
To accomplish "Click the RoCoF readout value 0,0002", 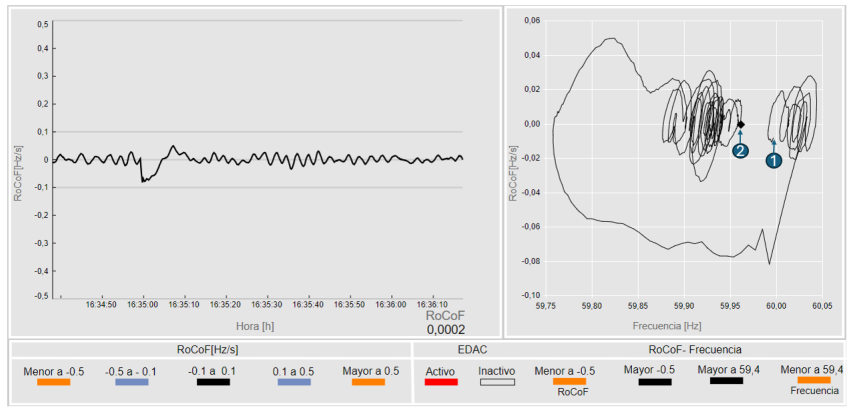I will [x=446, y=329].
